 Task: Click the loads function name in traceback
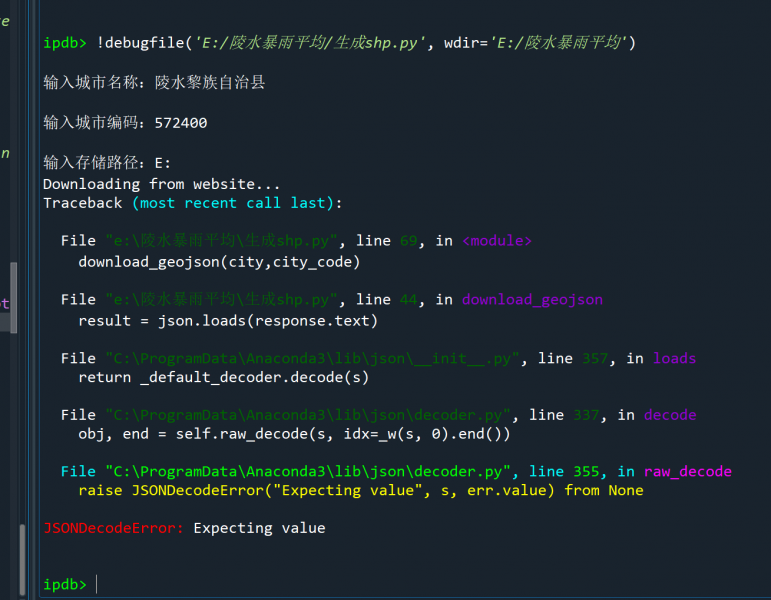tap(674, 358)
